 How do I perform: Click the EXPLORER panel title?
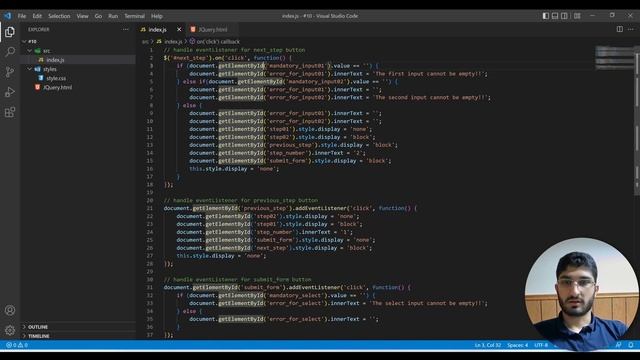pyautogui.click(x=39, y=29)
